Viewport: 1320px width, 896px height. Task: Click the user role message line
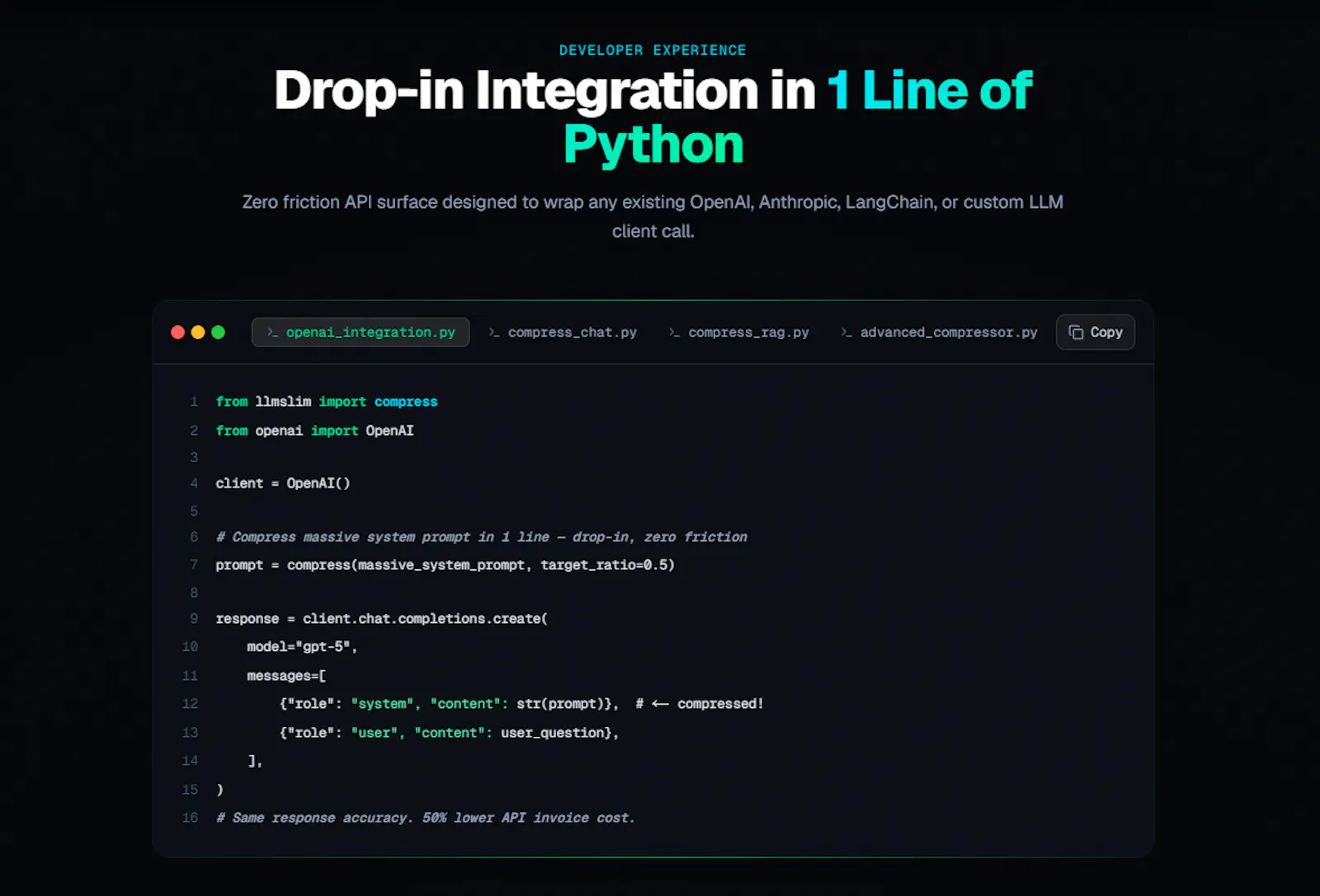coord(449,733)
